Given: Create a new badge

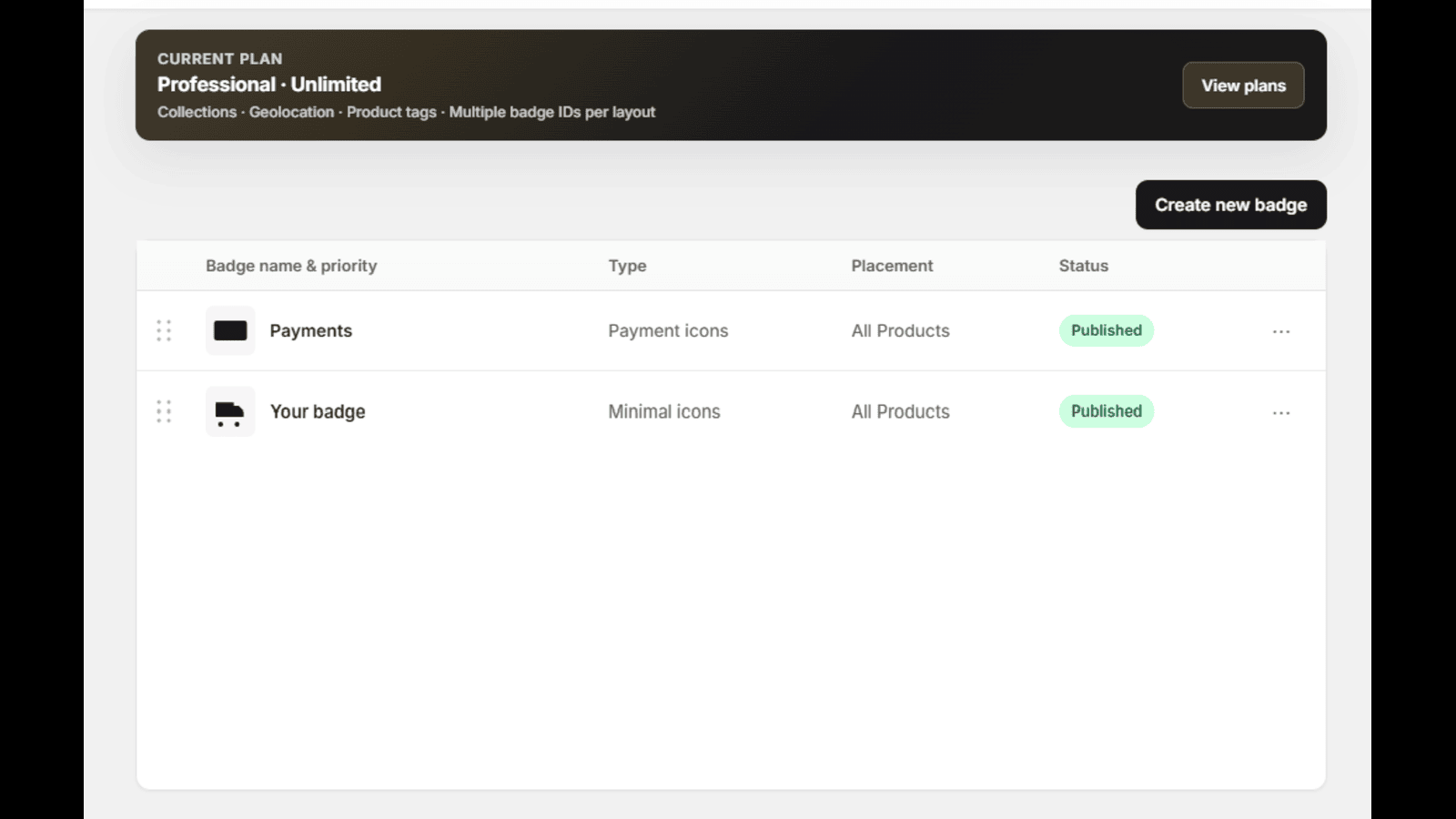Looking at the screenshot, I should point(1230,205).
